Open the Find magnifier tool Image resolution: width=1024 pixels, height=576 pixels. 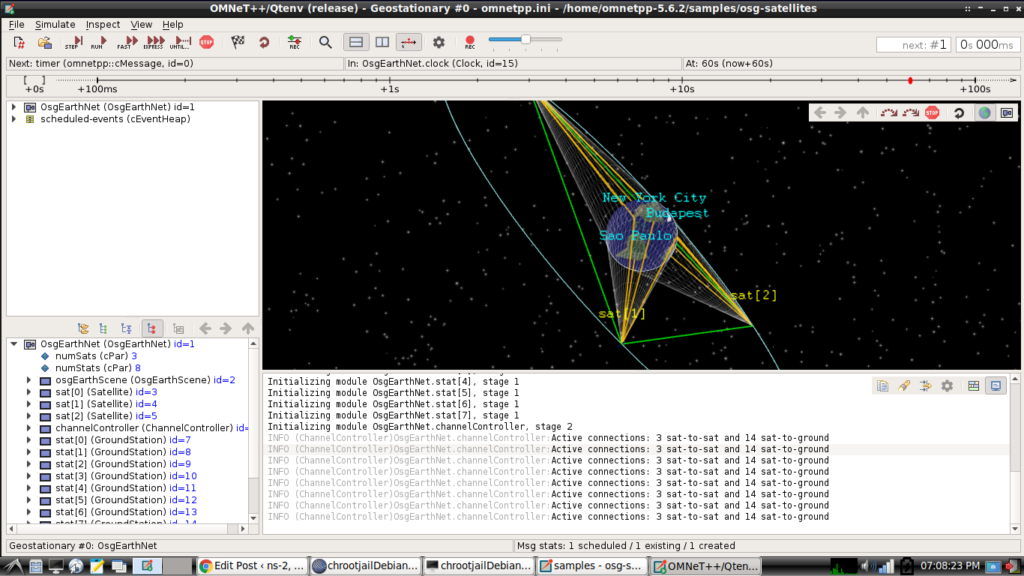(325, 42)
